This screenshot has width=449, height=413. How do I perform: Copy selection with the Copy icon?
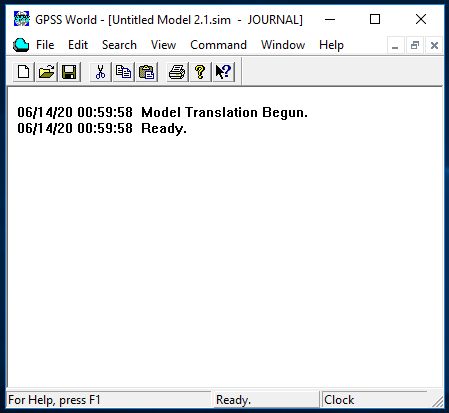click(x=123, y=72)
